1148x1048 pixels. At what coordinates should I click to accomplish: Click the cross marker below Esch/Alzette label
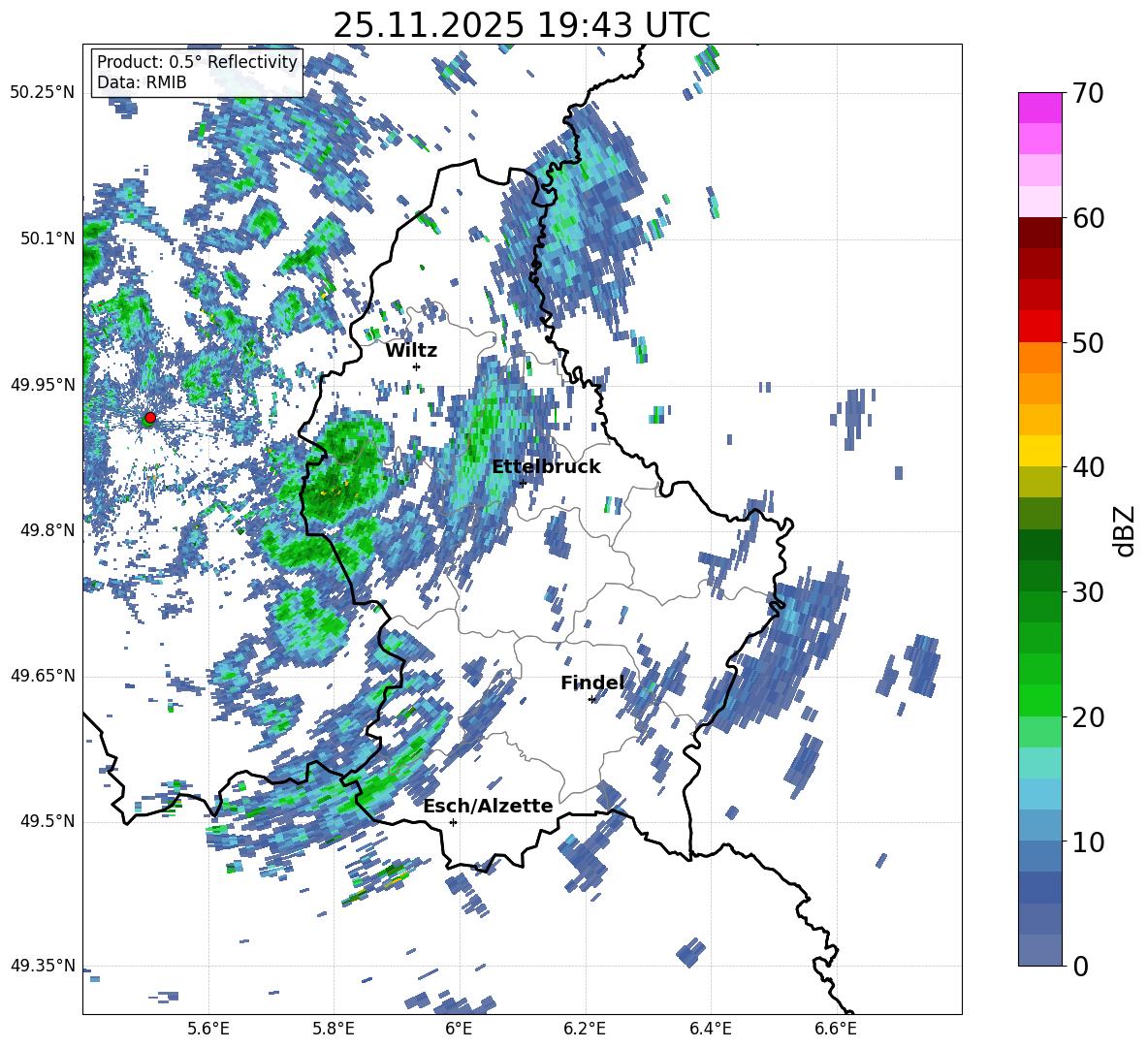[x=453, y=822]
